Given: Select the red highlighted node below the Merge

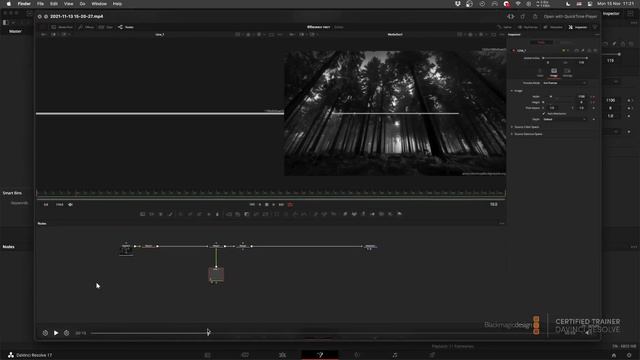Looking at the screenshot, I should [216, 275].
